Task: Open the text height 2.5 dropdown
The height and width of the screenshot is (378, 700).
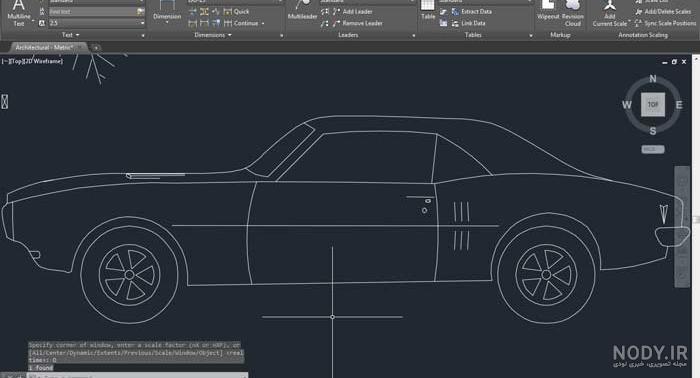Action: click(x=142, y=23)
